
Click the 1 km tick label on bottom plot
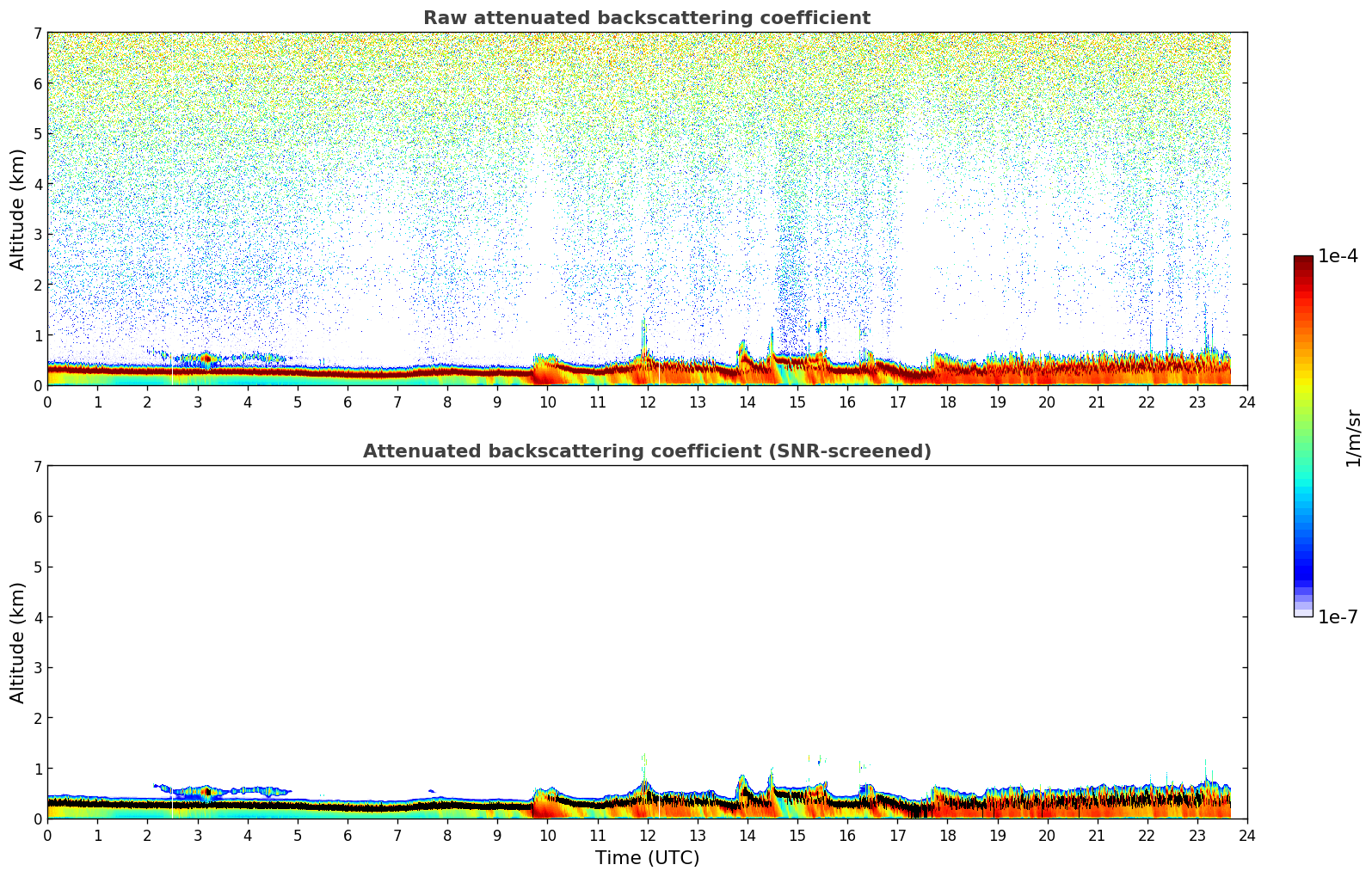[36, 769]
